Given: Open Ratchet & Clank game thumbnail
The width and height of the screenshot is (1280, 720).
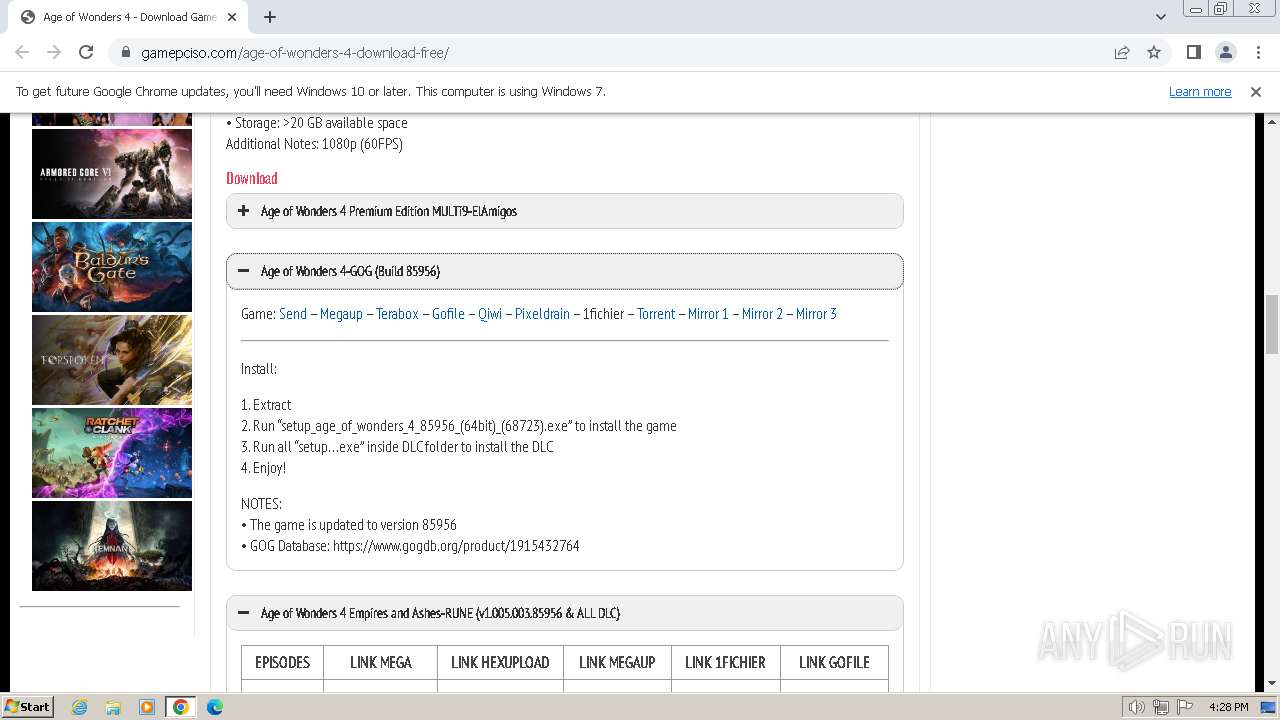Looking at the screenshot, I should 112,453.
